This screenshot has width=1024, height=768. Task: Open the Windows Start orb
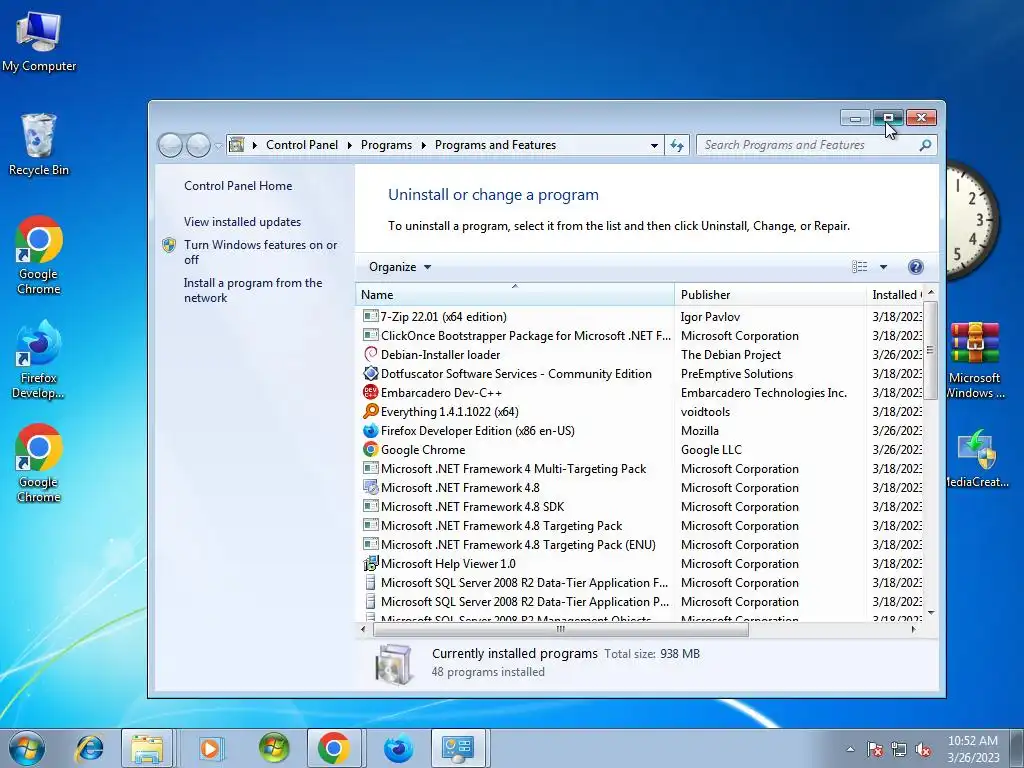coord(26,748)
